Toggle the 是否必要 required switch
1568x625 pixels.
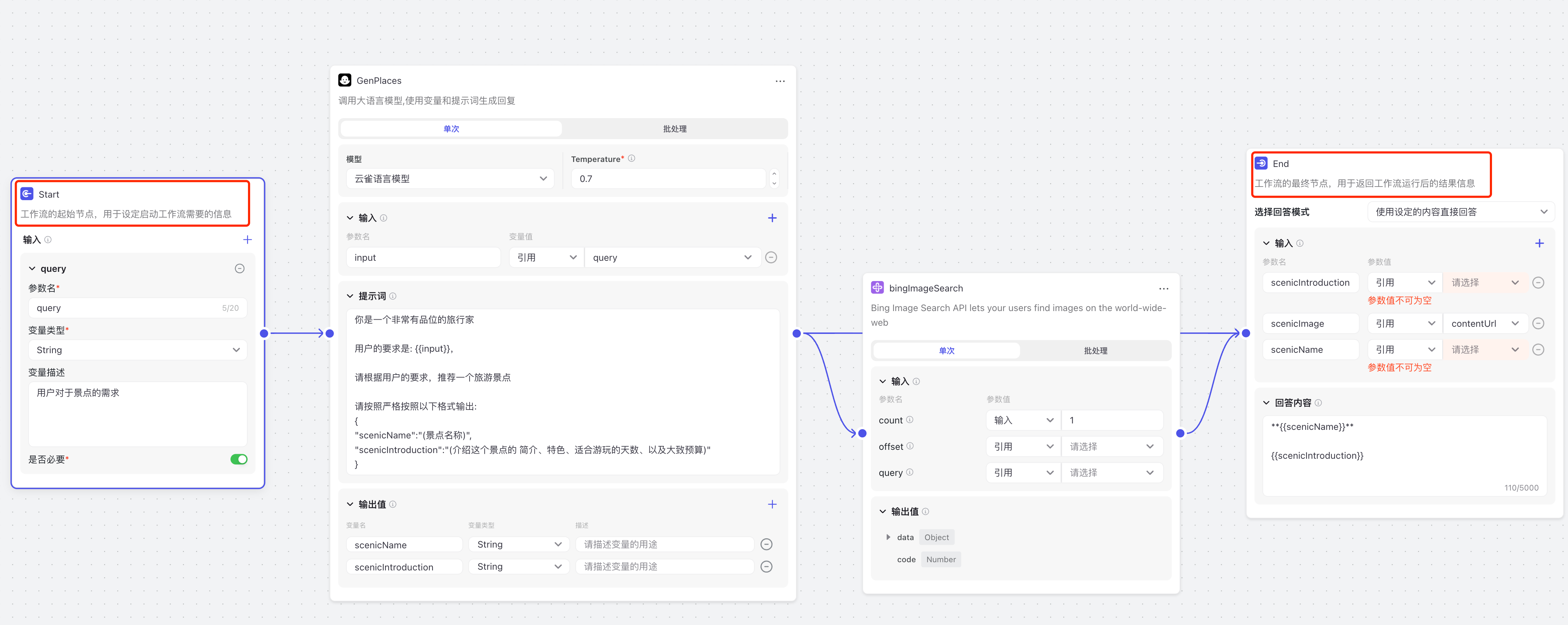pyautogui.click(x=239, y=459)
